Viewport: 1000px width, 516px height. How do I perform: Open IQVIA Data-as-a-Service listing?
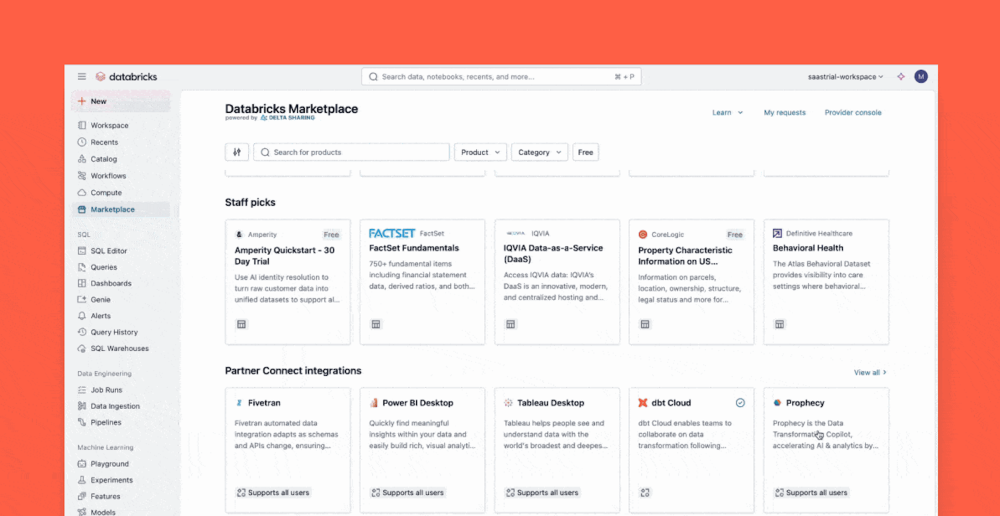557,282
